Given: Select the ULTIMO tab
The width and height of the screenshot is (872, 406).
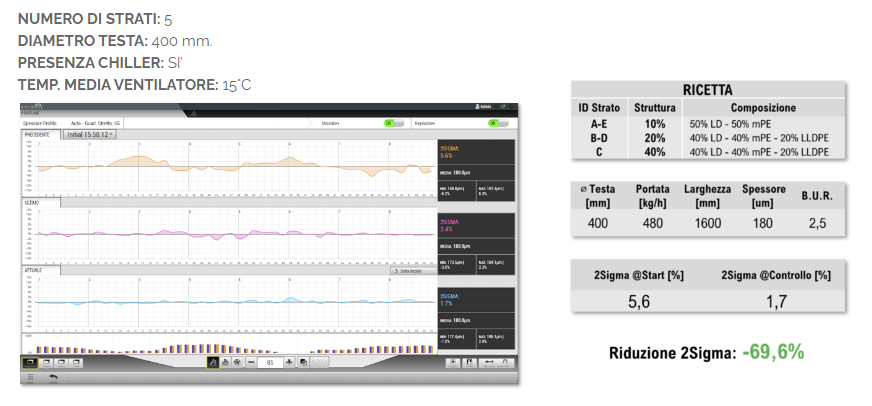Looking at the screenshot, I should tap(33, 202).
